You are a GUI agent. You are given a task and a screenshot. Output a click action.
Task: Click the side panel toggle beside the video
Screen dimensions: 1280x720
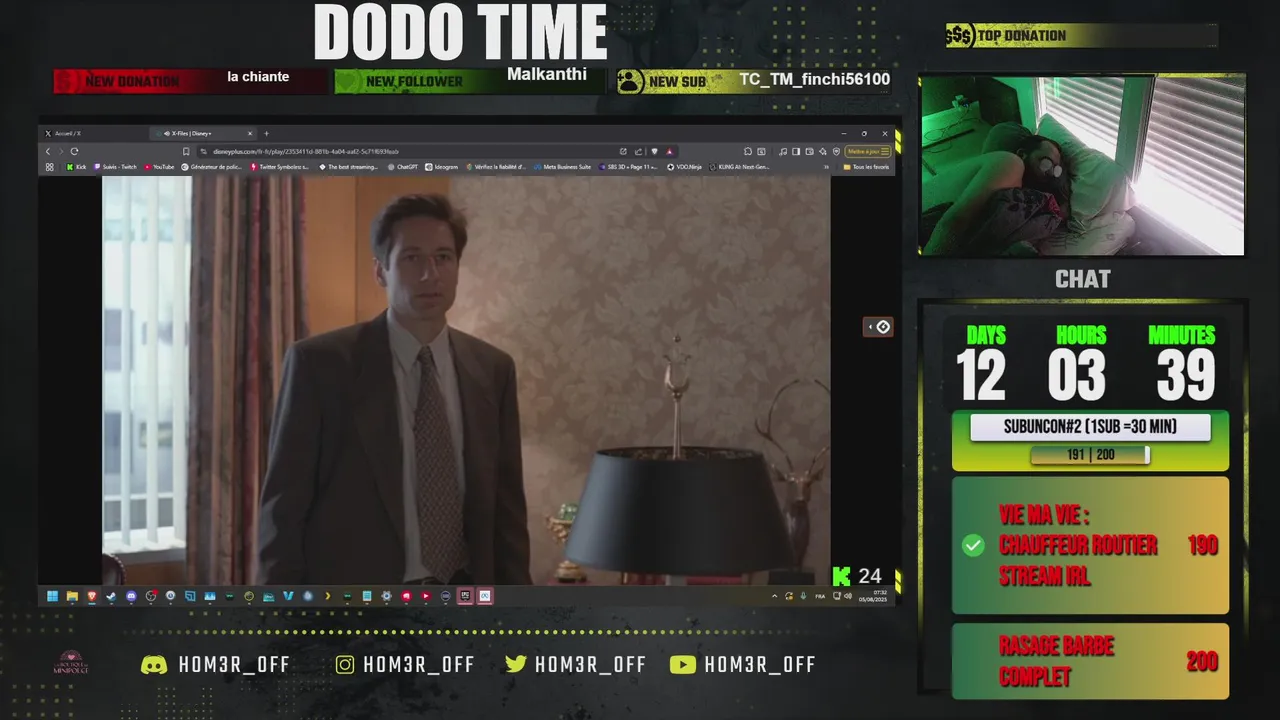[x=878, y=327]
